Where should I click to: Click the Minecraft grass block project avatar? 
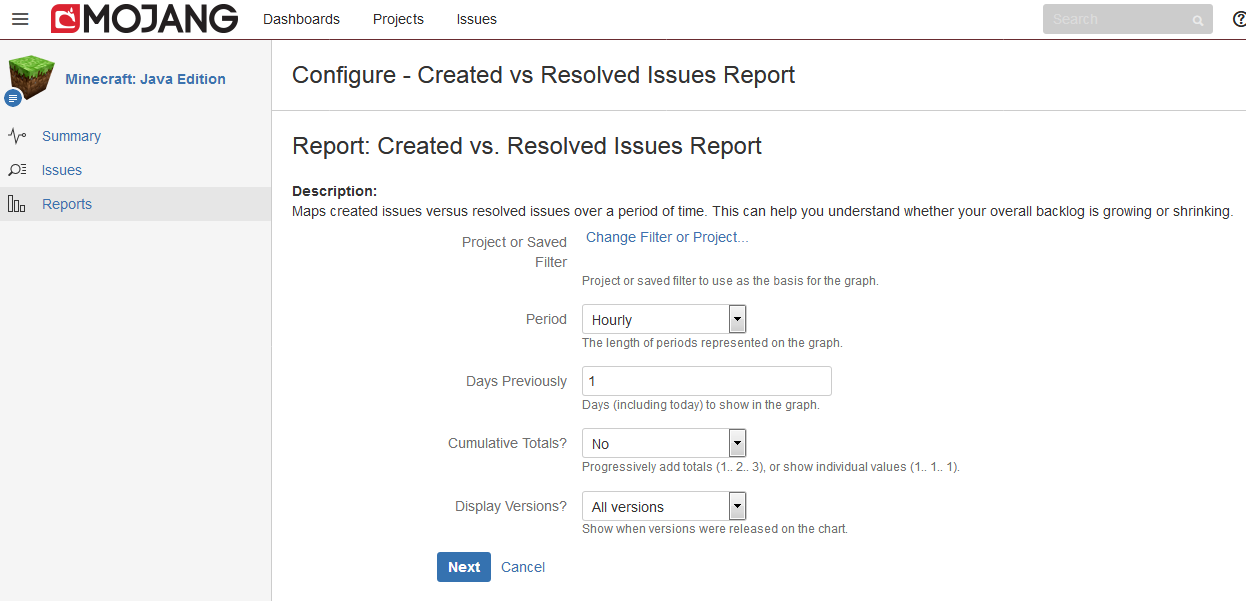[x=31, y=77]
